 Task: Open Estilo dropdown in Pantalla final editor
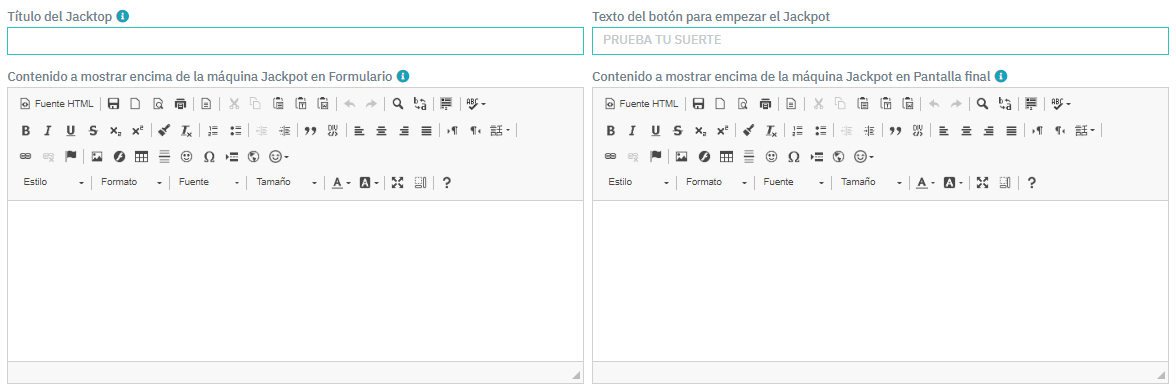tap(638, 182)
